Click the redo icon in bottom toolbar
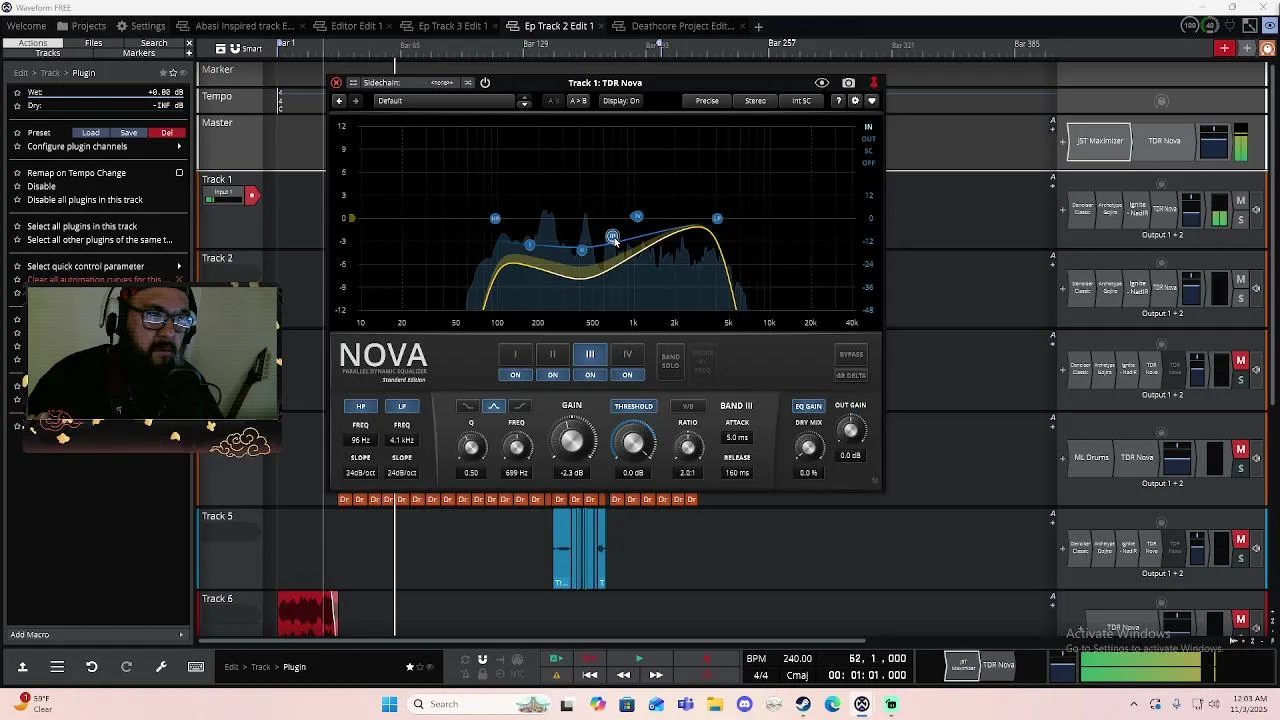 (126, 667)
